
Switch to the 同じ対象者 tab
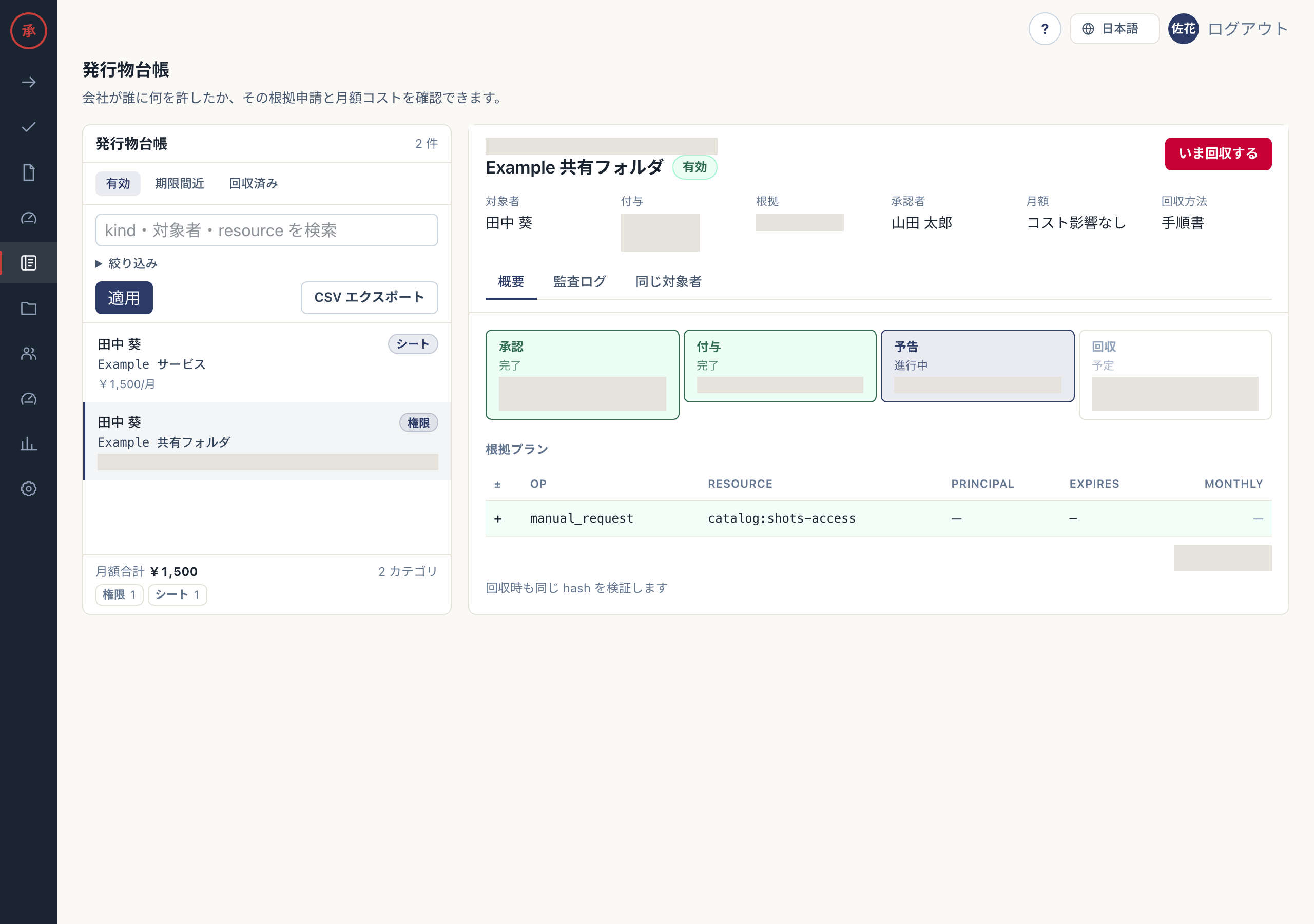pos(668,282)
